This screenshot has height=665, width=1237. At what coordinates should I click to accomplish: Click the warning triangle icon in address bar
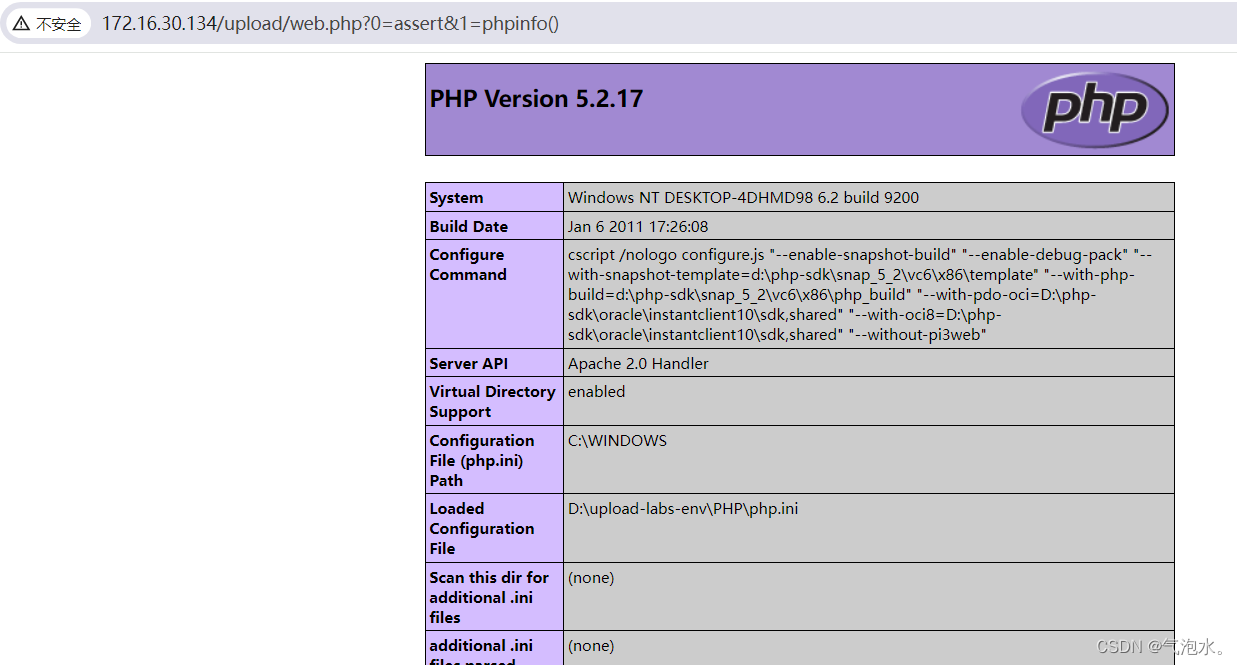click(x=21, y=24)
